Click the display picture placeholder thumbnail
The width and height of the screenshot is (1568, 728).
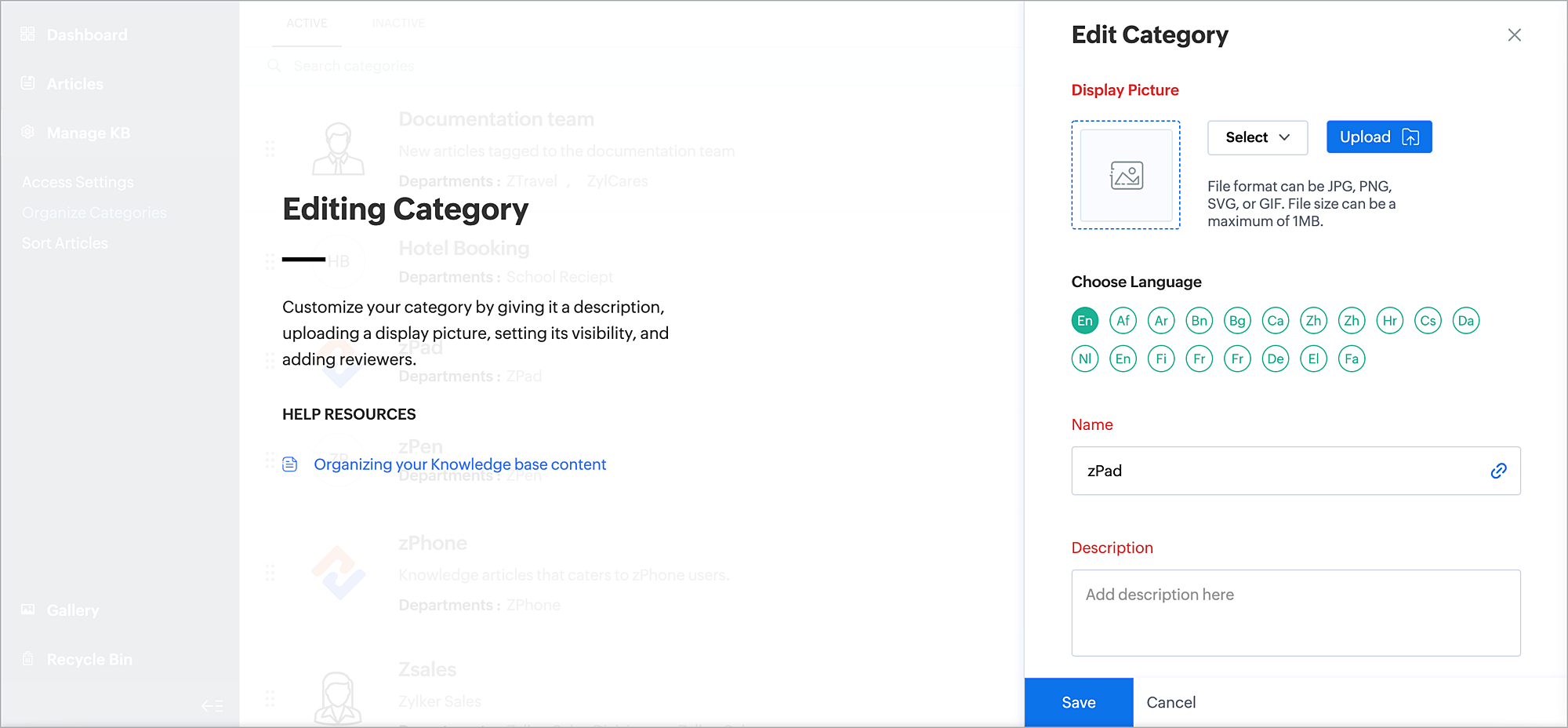click(1126, 175)
